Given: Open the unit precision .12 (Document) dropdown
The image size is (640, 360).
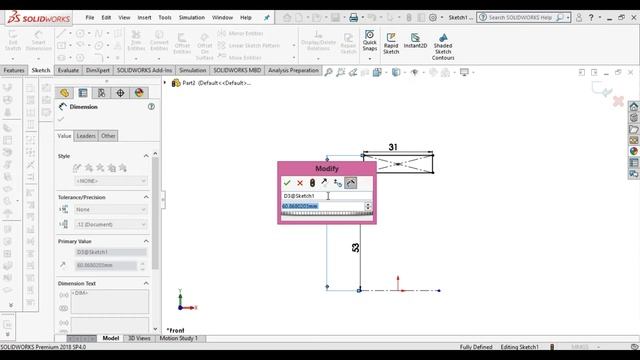Looking at the screenshot, I should click(111, 224).
